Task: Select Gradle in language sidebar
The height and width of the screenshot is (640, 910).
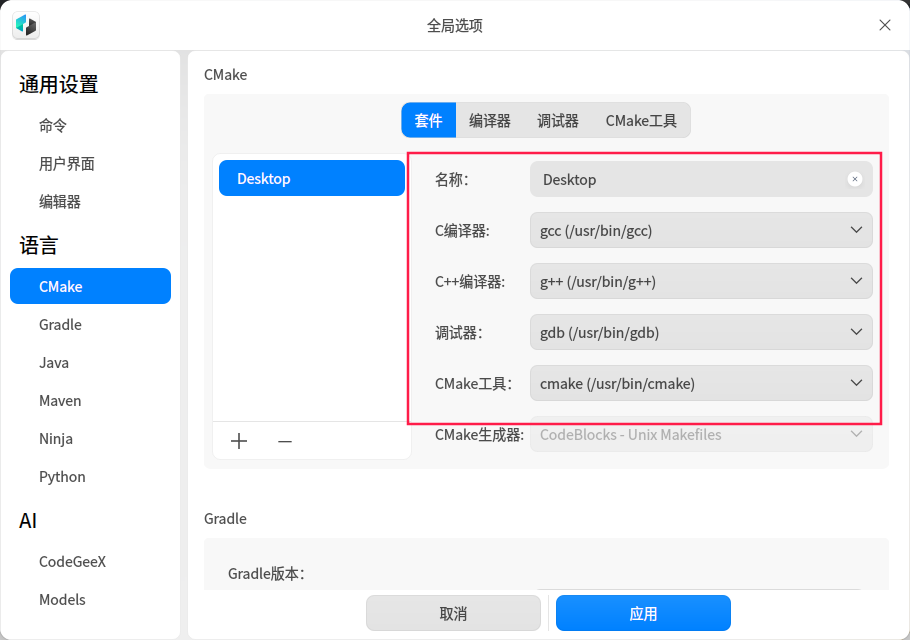Action: [x=91, y=324]
